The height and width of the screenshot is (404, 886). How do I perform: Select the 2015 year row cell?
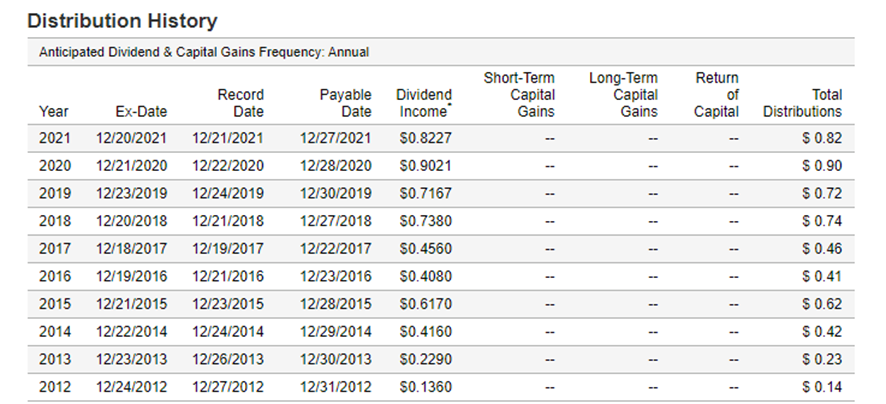pos(54,301)
